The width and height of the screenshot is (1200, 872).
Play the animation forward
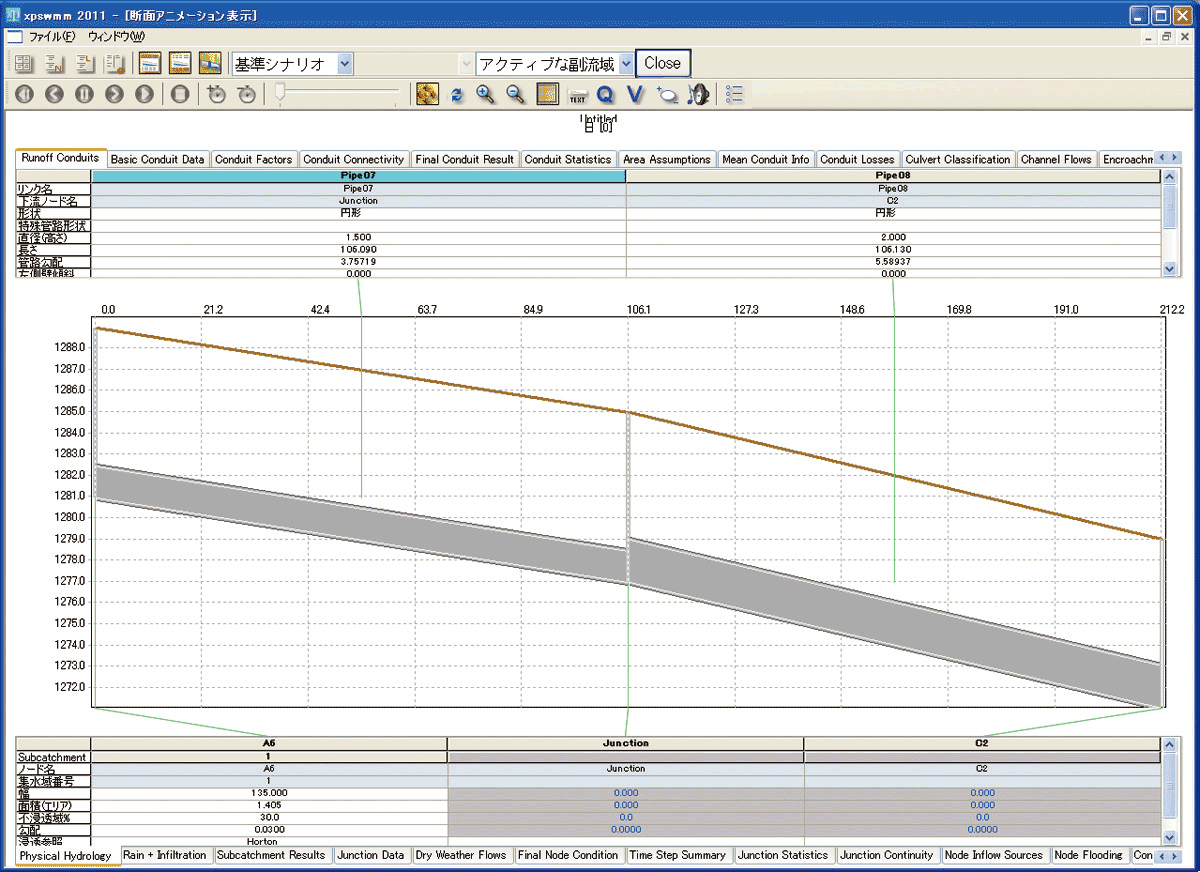pos(144,94)
